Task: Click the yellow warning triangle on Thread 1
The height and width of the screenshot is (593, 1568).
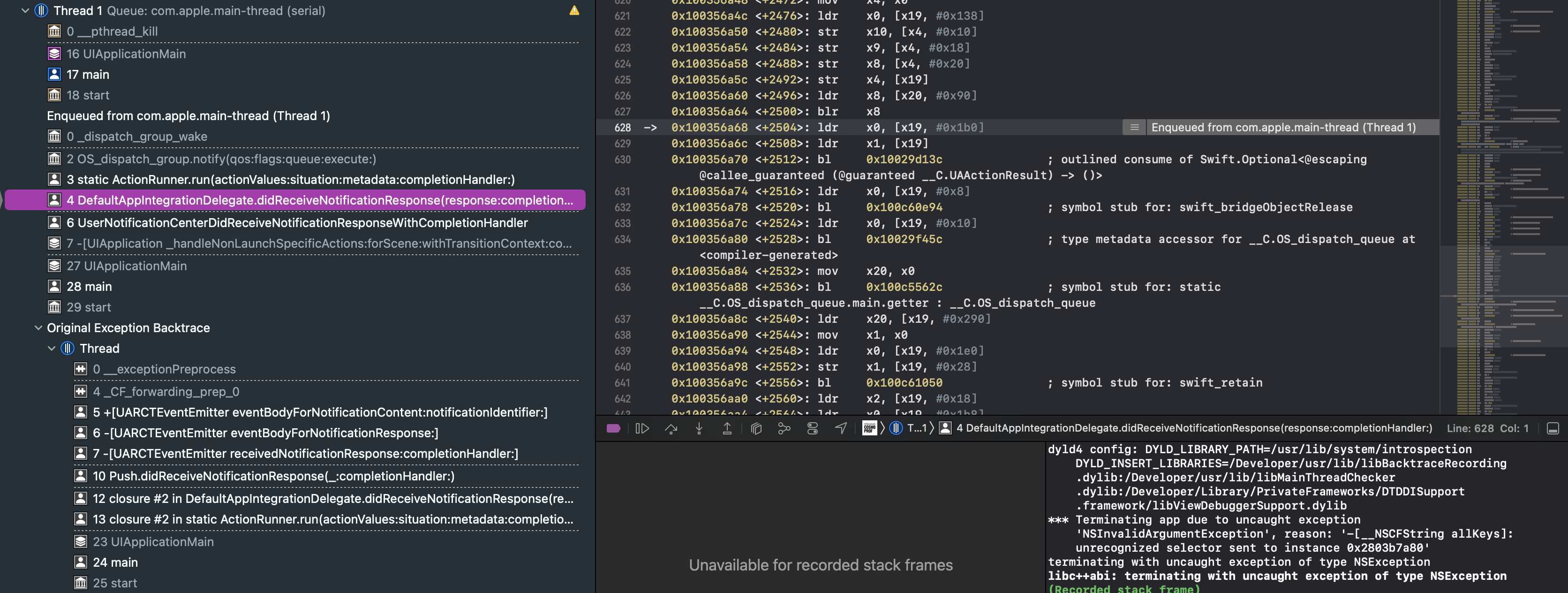Action: [x=574, y=10]
